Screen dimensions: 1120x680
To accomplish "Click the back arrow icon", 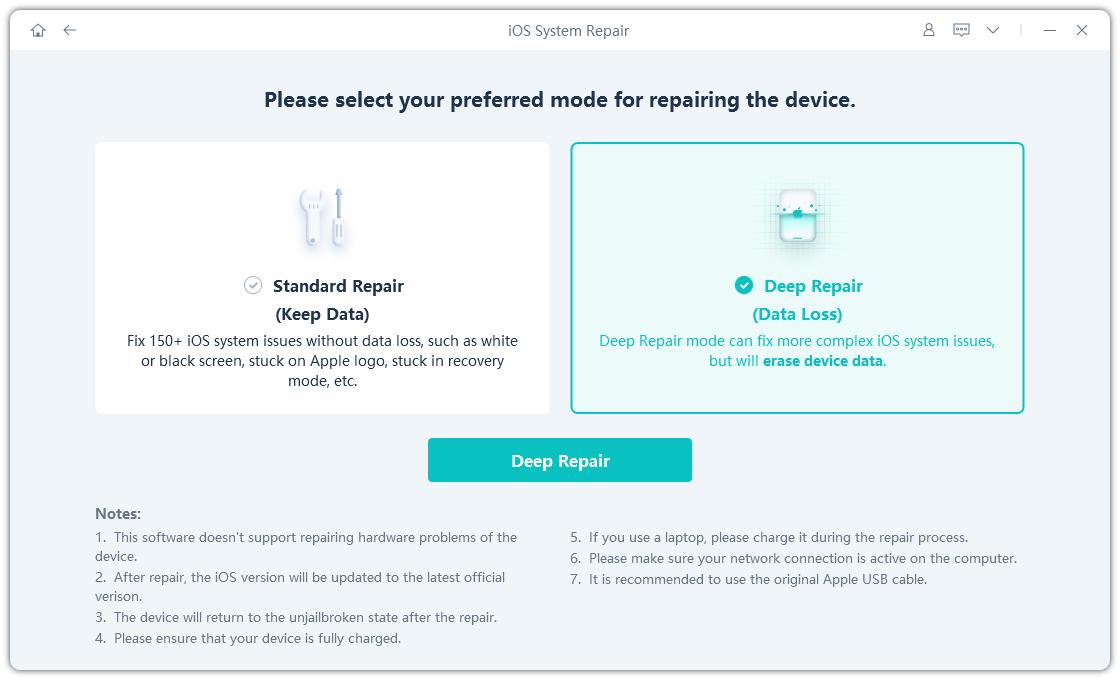I will 70,30.
